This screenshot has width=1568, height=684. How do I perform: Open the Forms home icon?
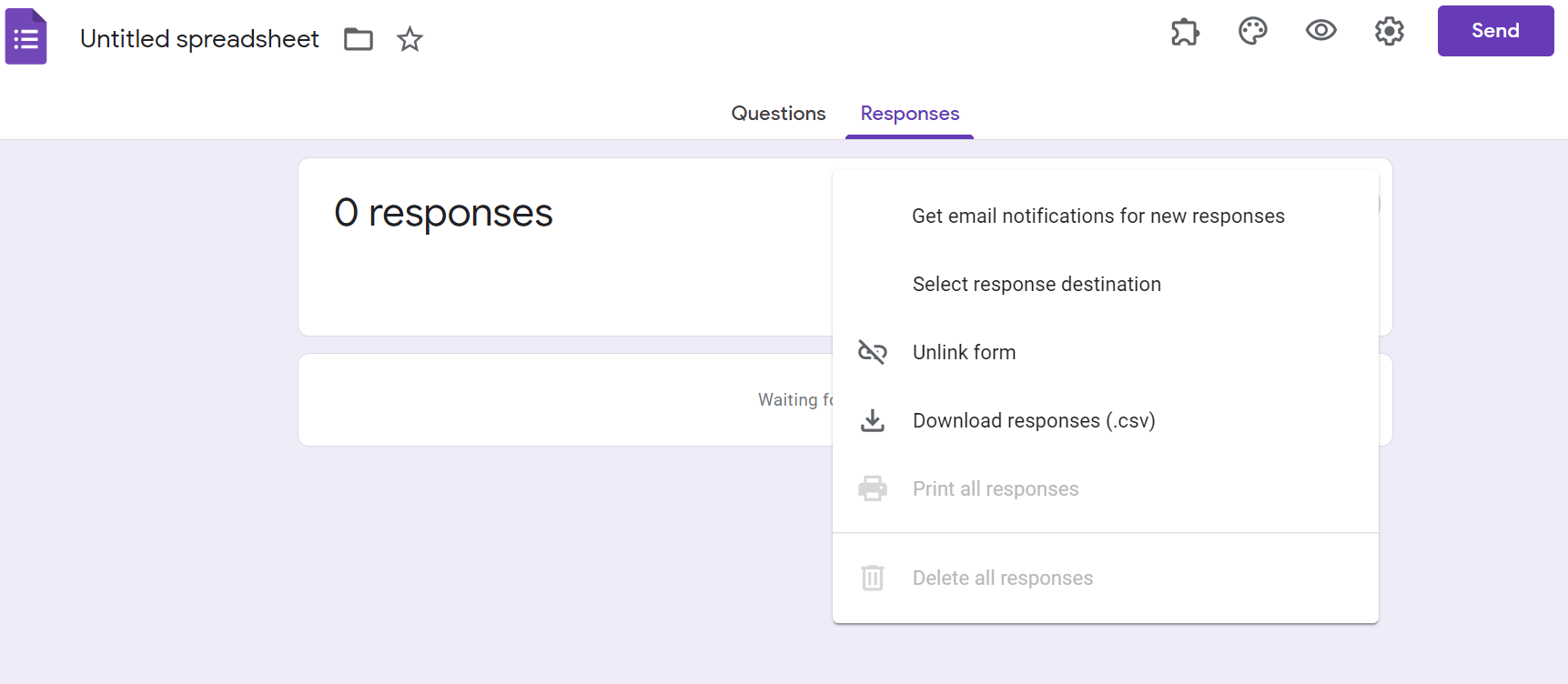point(26,37)
